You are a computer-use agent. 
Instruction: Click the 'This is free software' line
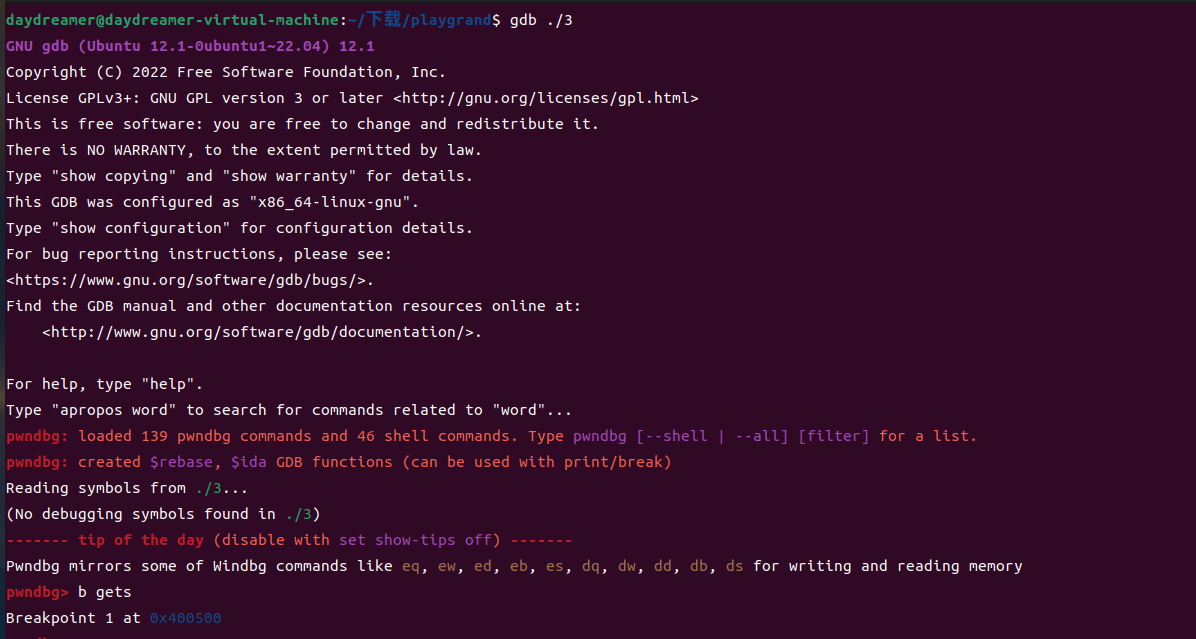[302, 124]
